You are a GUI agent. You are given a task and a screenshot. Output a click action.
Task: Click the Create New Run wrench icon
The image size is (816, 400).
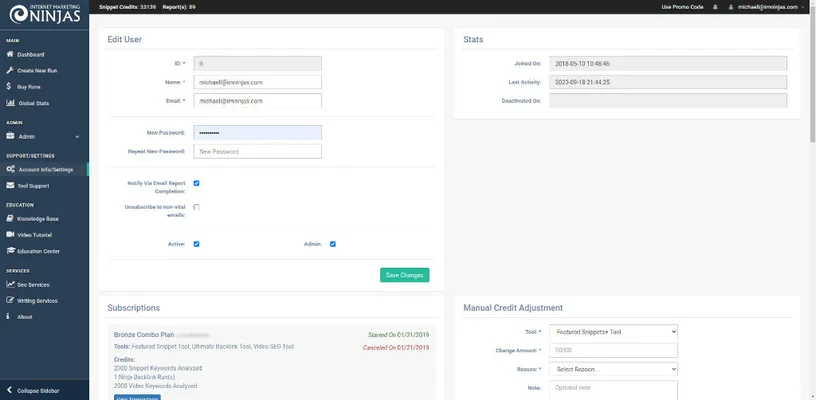[x=10, y=71]
